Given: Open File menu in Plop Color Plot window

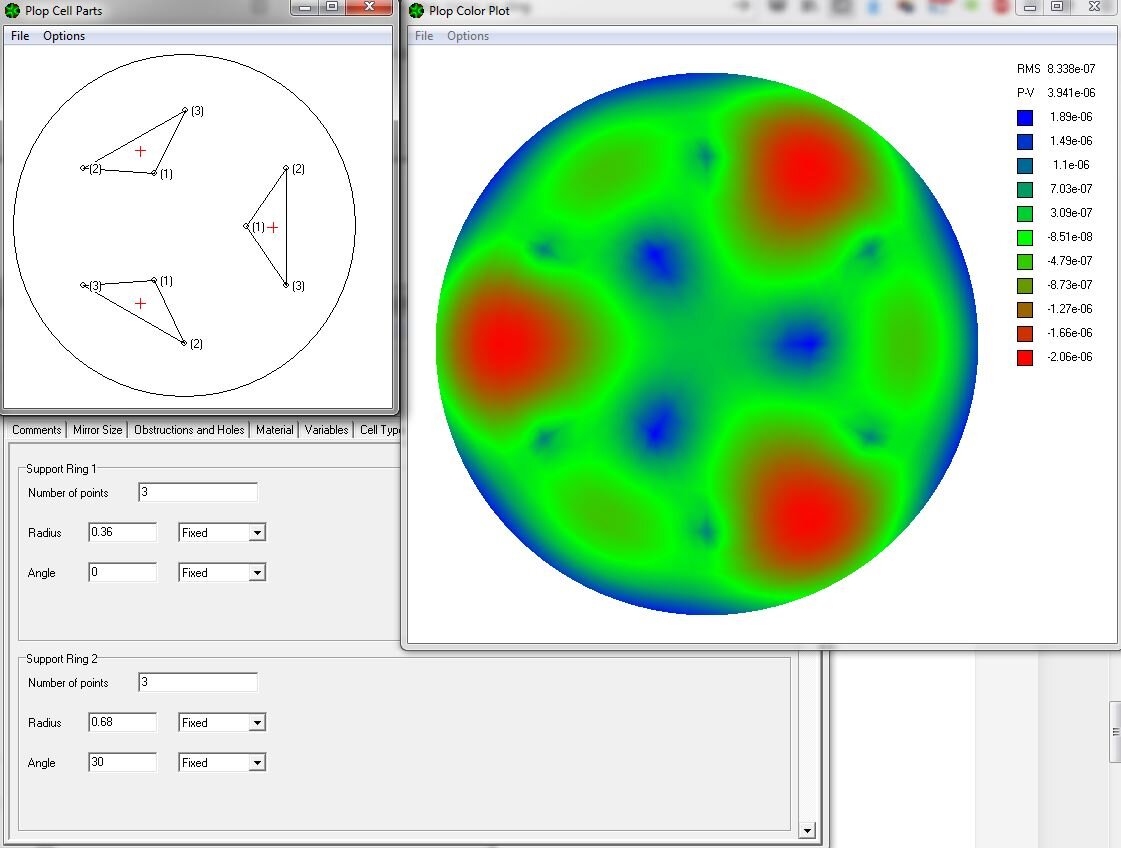Looking at the screenshot, I should [424, 36].
